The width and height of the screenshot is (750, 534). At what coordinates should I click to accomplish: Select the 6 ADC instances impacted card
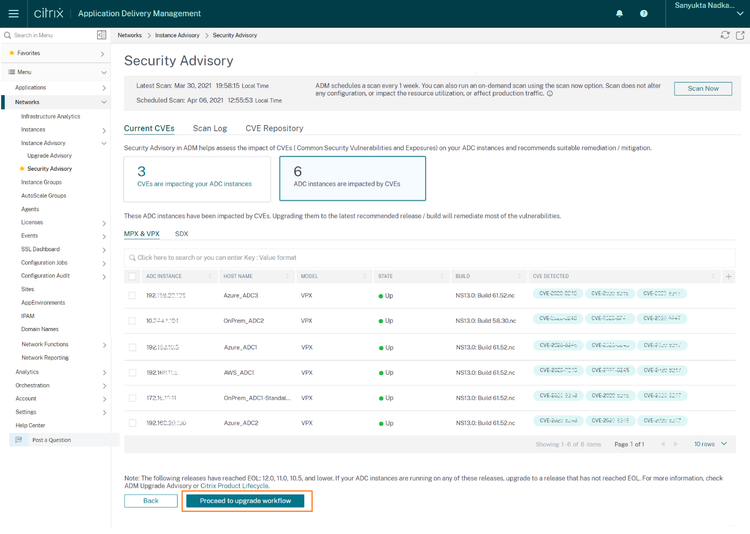(x=353, y=178)
